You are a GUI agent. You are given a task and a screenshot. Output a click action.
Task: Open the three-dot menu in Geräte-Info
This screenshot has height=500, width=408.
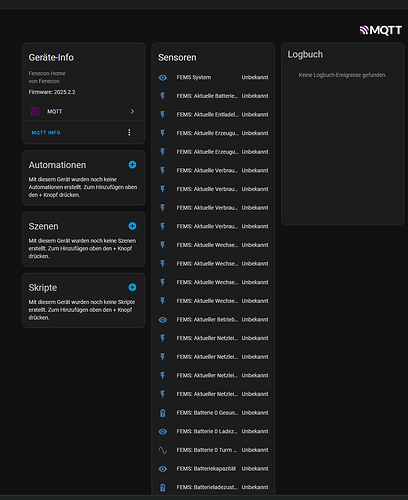pos(129,133)
